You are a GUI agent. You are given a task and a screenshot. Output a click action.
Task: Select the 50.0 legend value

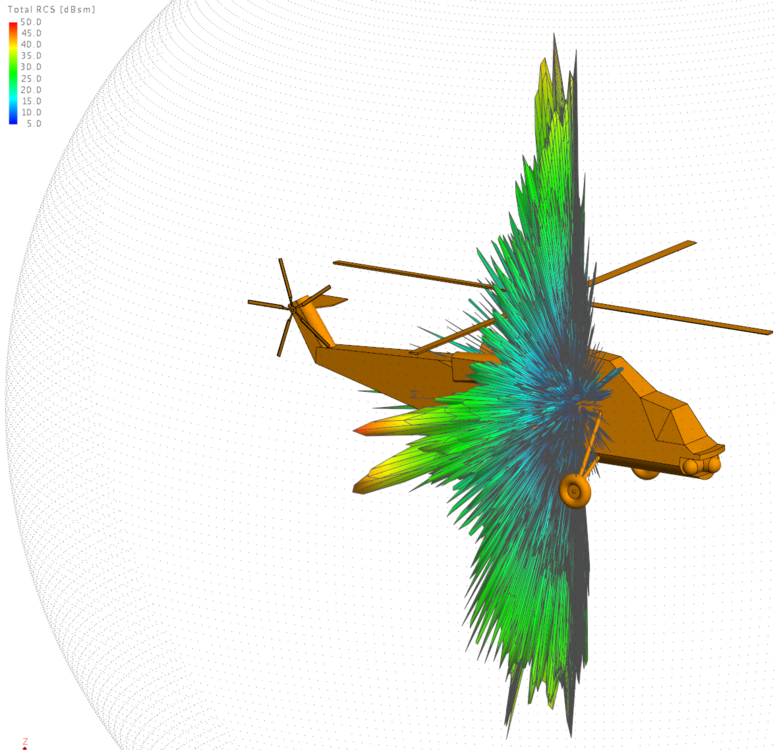point(31,22)
